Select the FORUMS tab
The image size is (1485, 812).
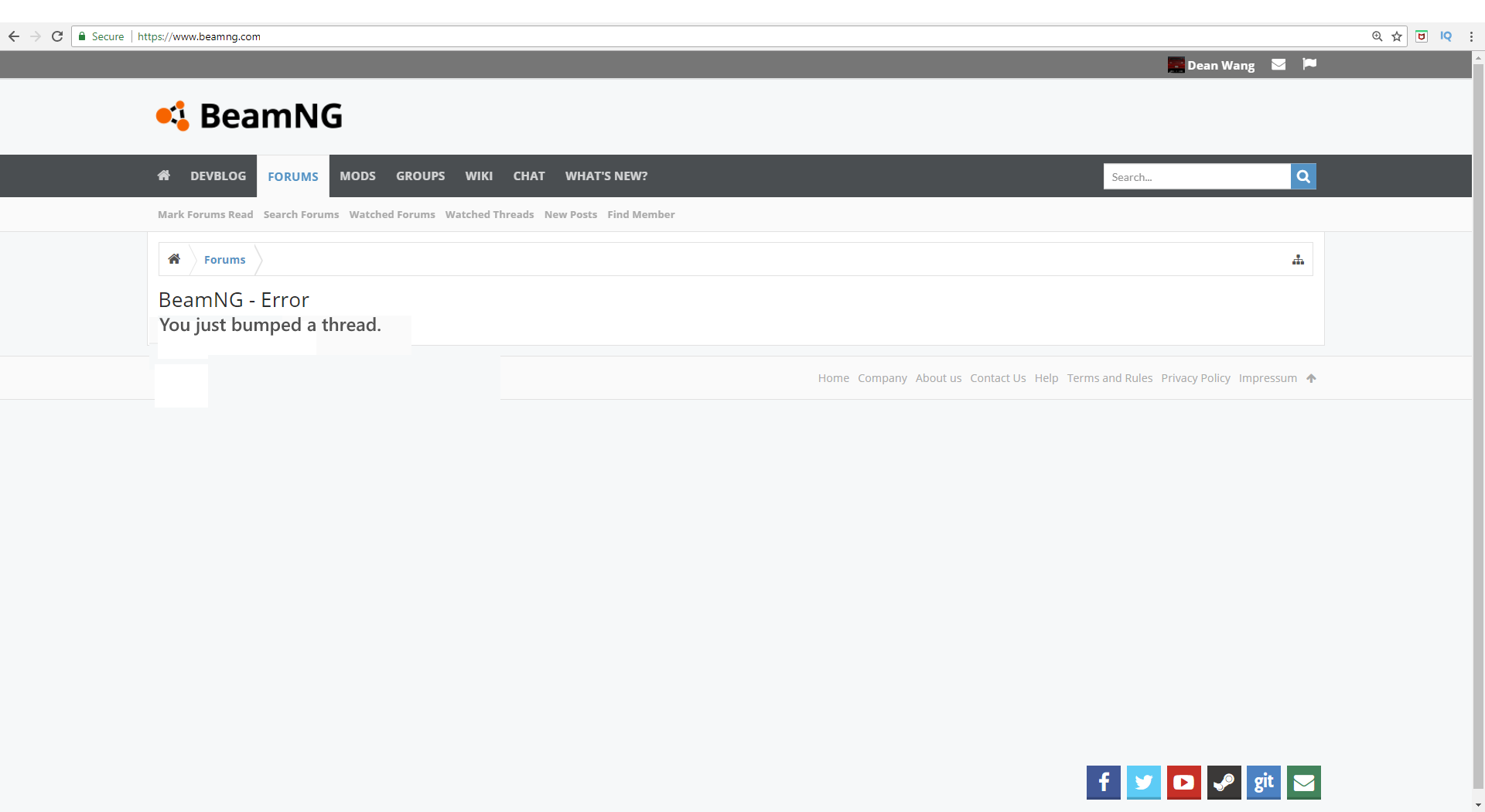point(293,176)
